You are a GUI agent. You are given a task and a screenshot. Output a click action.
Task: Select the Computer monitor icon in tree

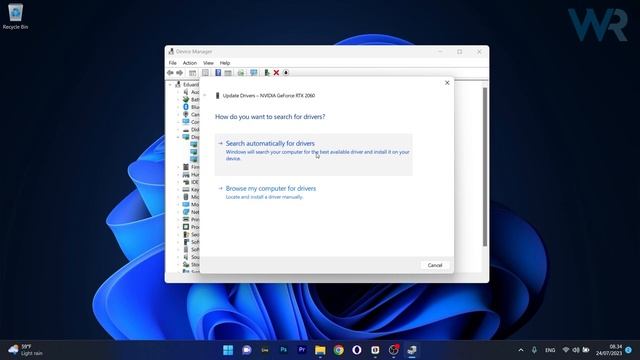(x=186, y=122)
